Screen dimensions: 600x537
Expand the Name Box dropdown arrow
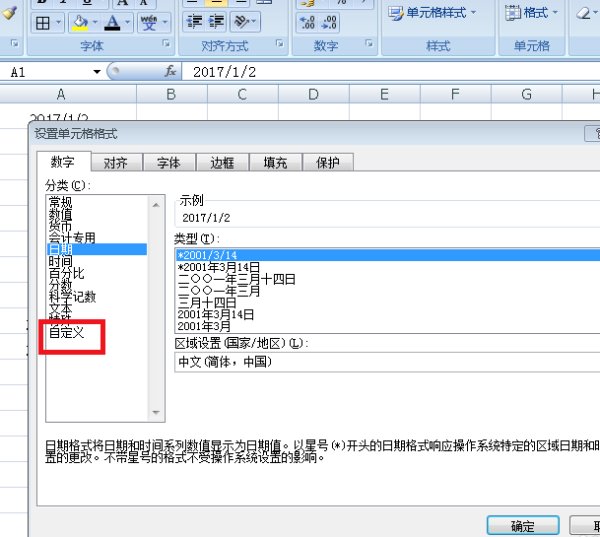tap(97, 72)
